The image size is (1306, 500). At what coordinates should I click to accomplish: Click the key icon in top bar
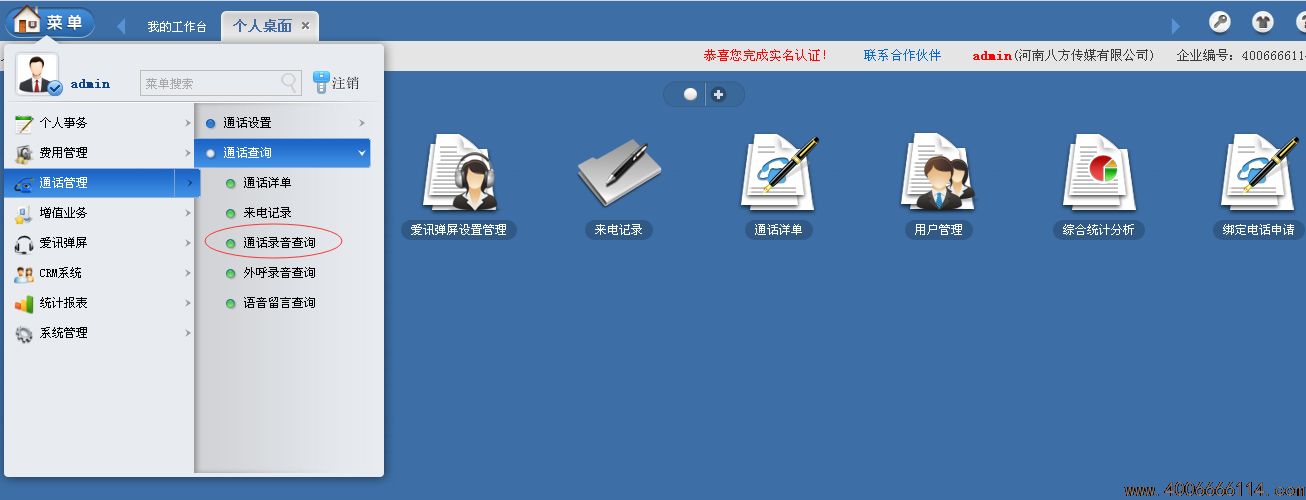click(1220, 22)
